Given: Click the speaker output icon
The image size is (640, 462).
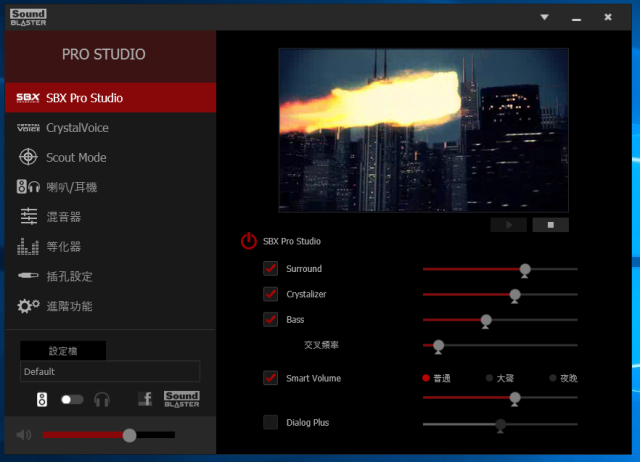Looking at the screenshot, I should (42, 400).
